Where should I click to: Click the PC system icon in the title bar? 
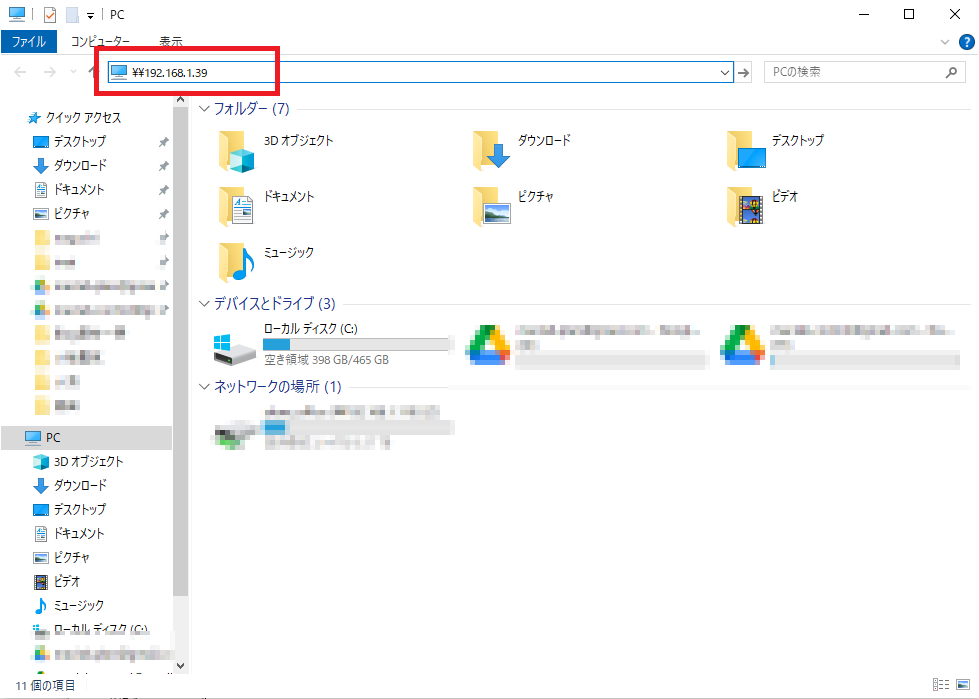coord(17,14)
